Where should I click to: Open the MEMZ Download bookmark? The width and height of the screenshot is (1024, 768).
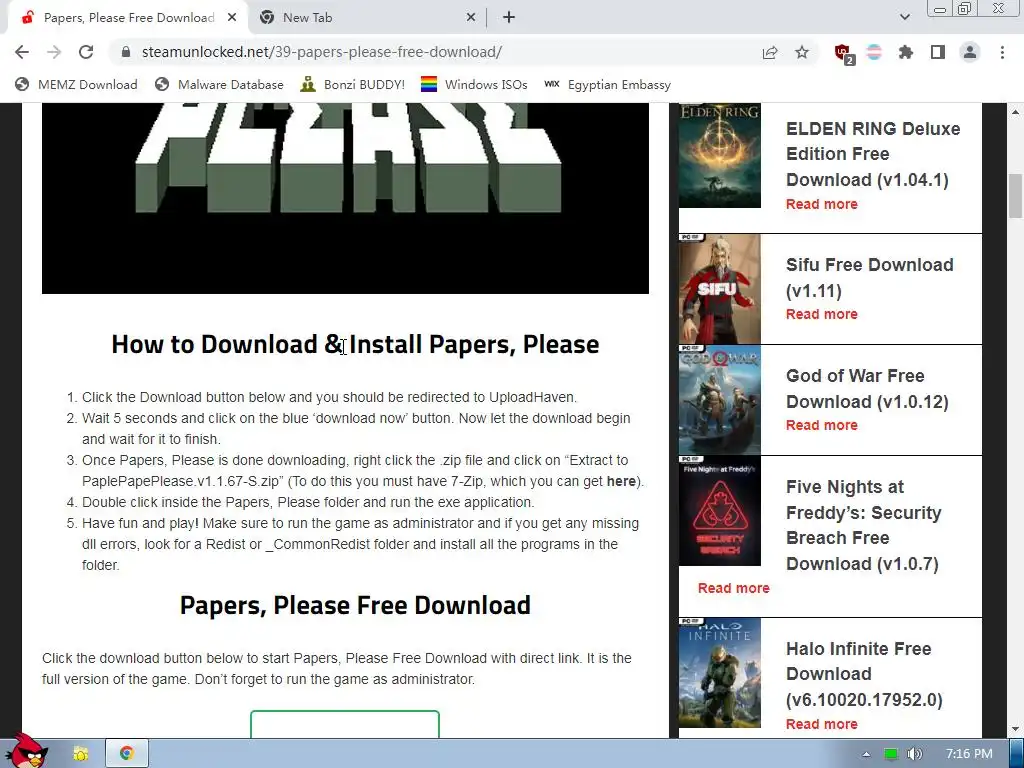[76, 85]
